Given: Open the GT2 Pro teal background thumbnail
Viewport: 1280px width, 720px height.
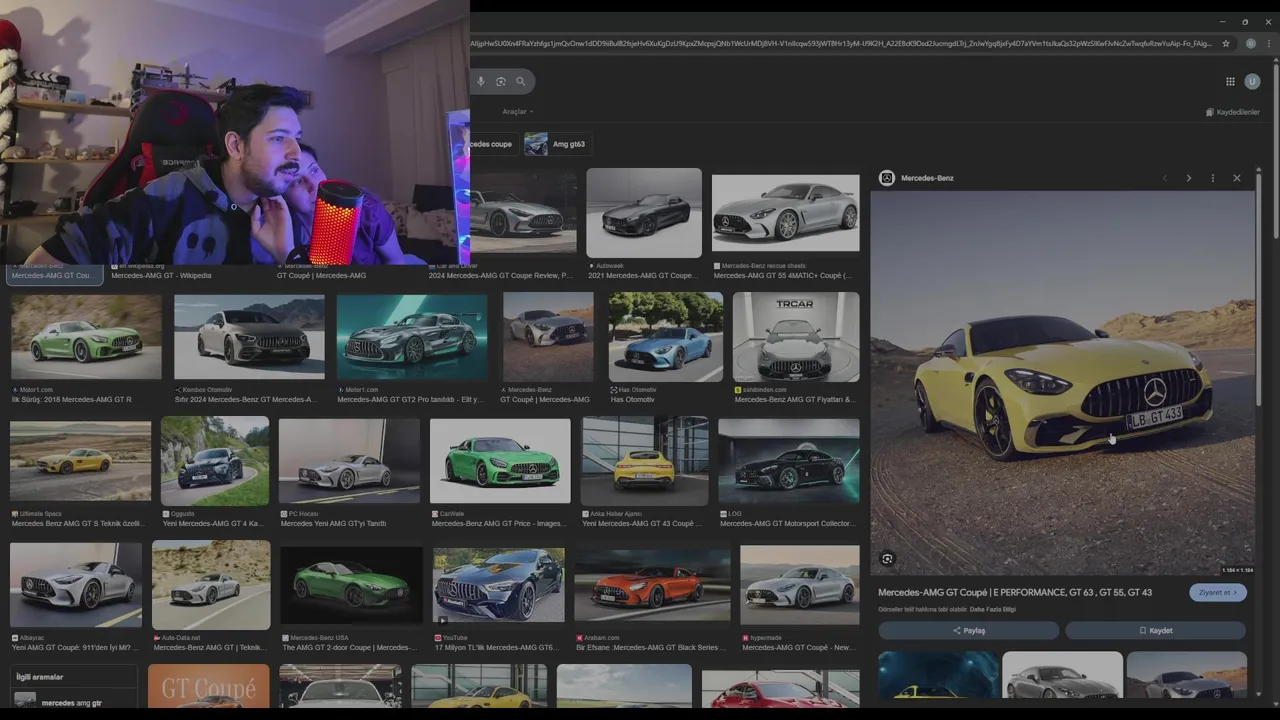Looking at the screenshot, I should tap(412, 337).
